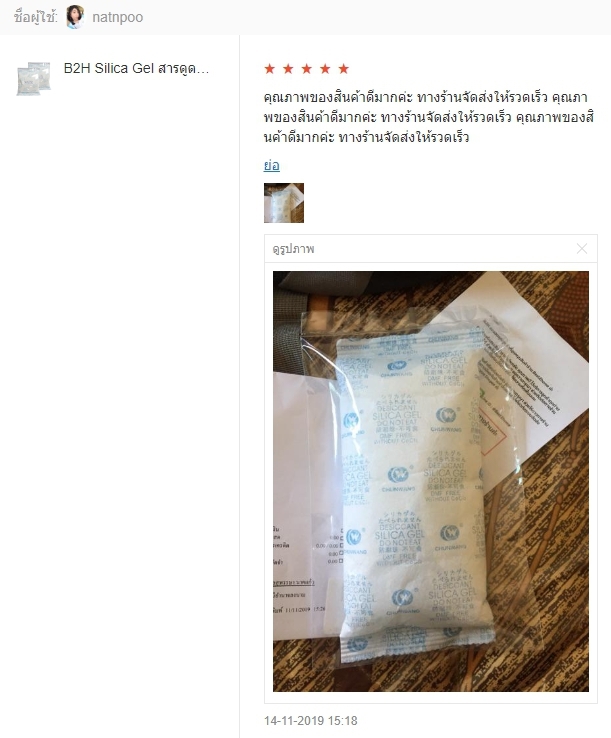Click the printed receipt date inside the photo
611x738 pixels.
coord(305,610)
